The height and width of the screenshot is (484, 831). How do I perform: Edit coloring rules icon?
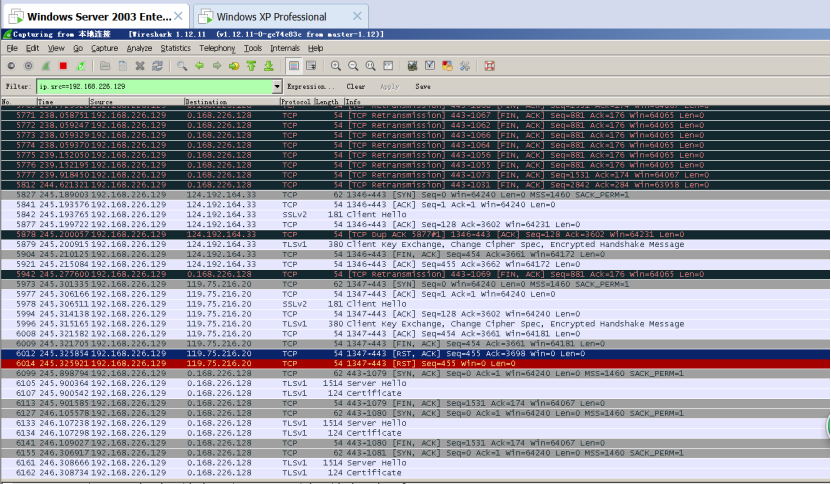[447, 66]
